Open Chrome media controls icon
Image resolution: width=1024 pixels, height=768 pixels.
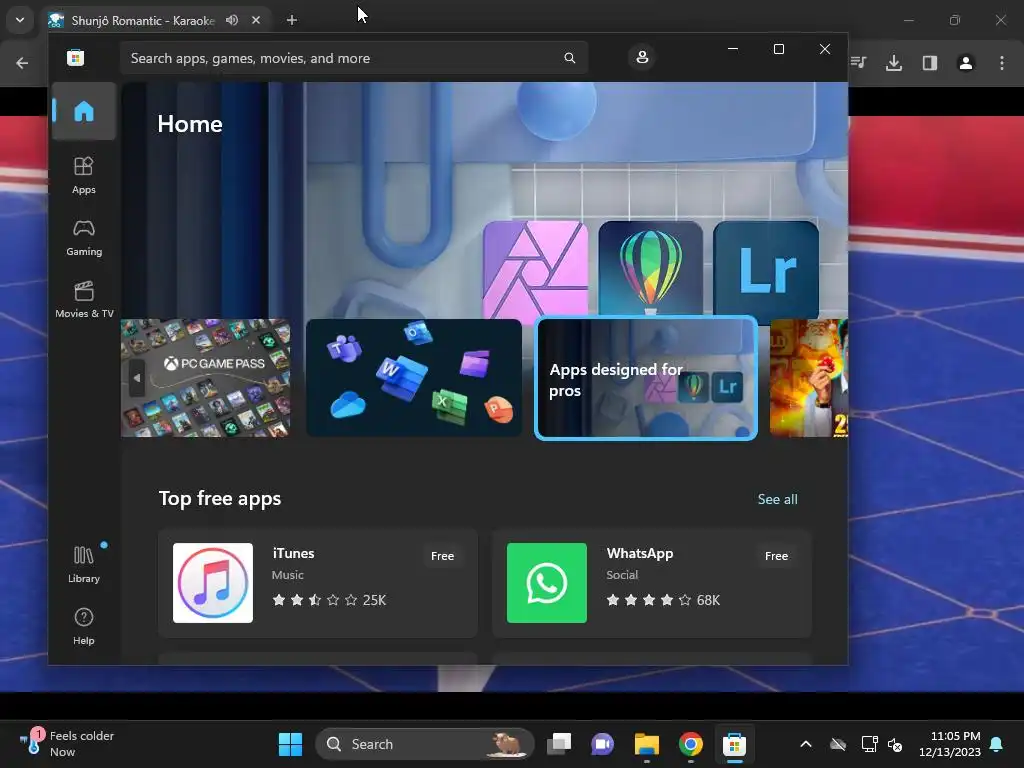858,63
